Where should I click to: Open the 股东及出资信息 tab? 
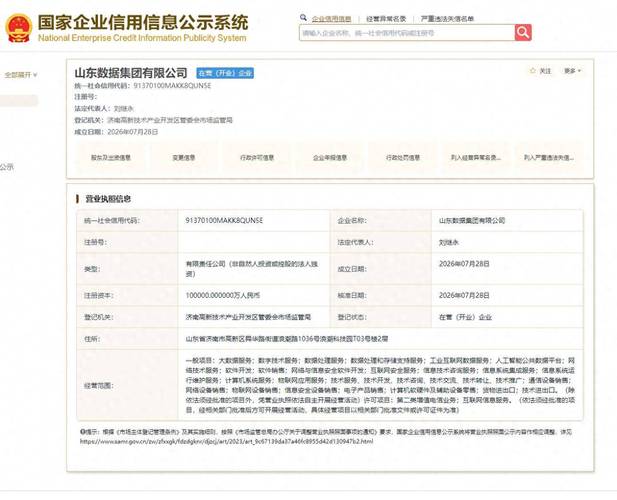click(111, 158)
